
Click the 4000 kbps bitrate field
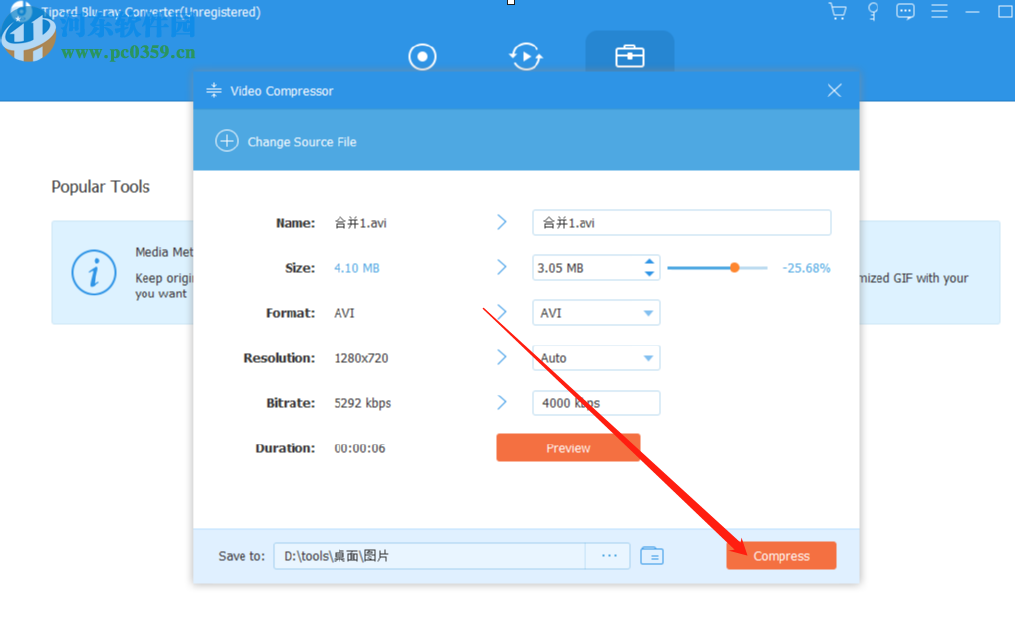[596, 403]
